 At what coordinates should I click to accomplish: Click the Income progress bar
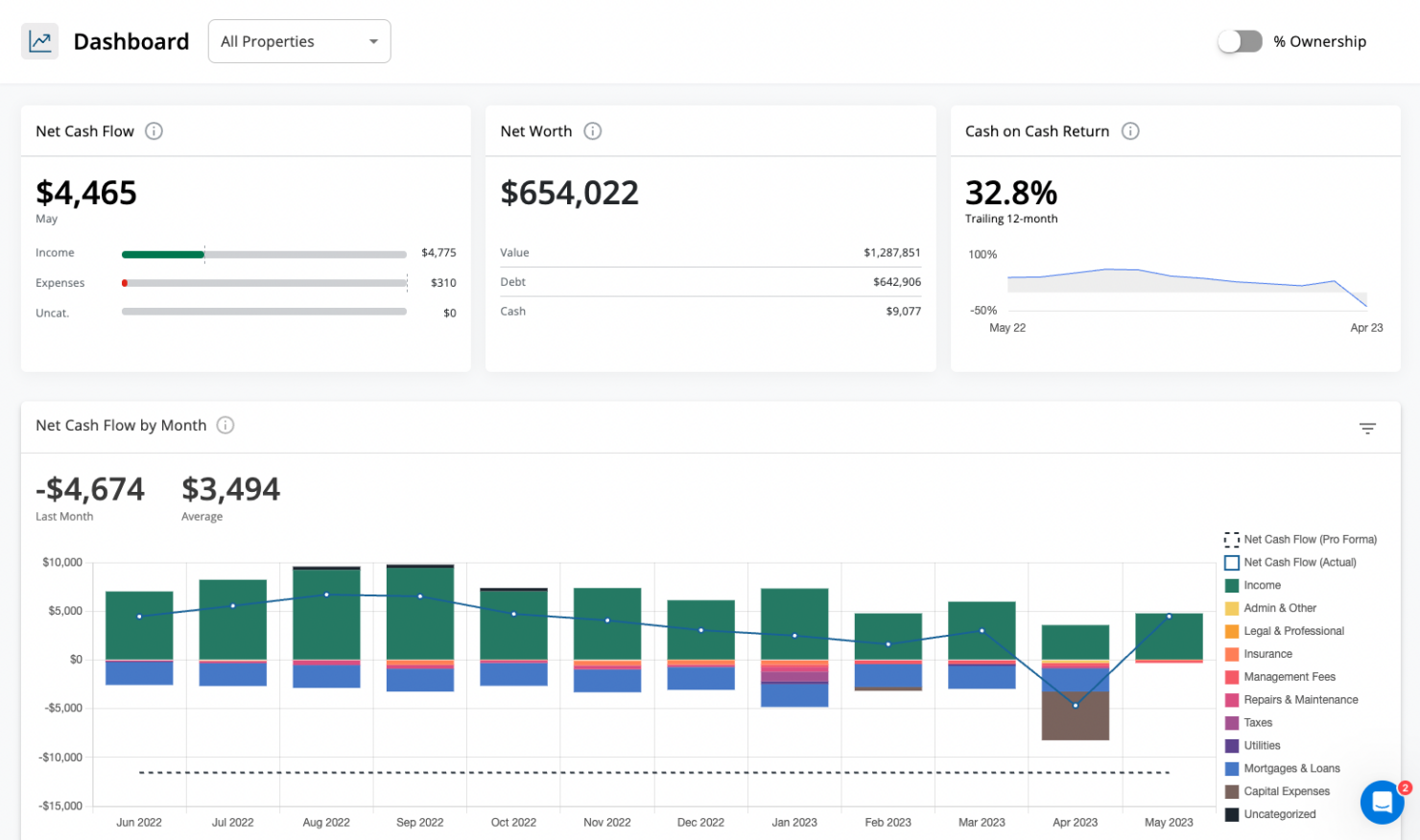click(x=264, y=253)
